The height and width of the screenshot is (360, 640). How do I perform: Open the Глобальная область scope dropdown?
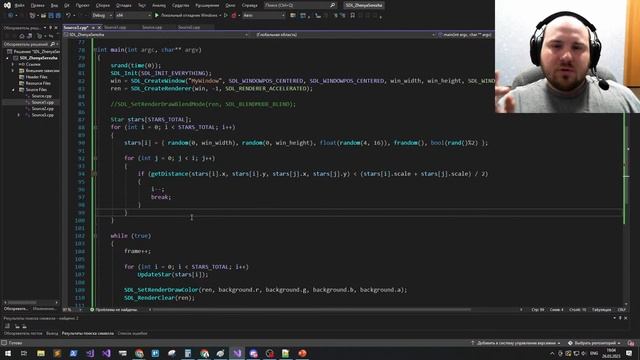click(343, 35)
